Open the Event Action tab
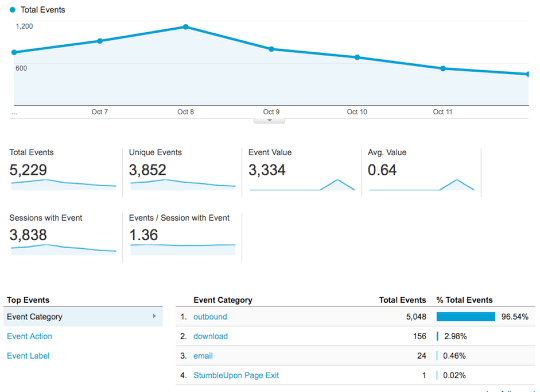Image resolution: width=540 pixels, height=392 pixels. (30, 336)
